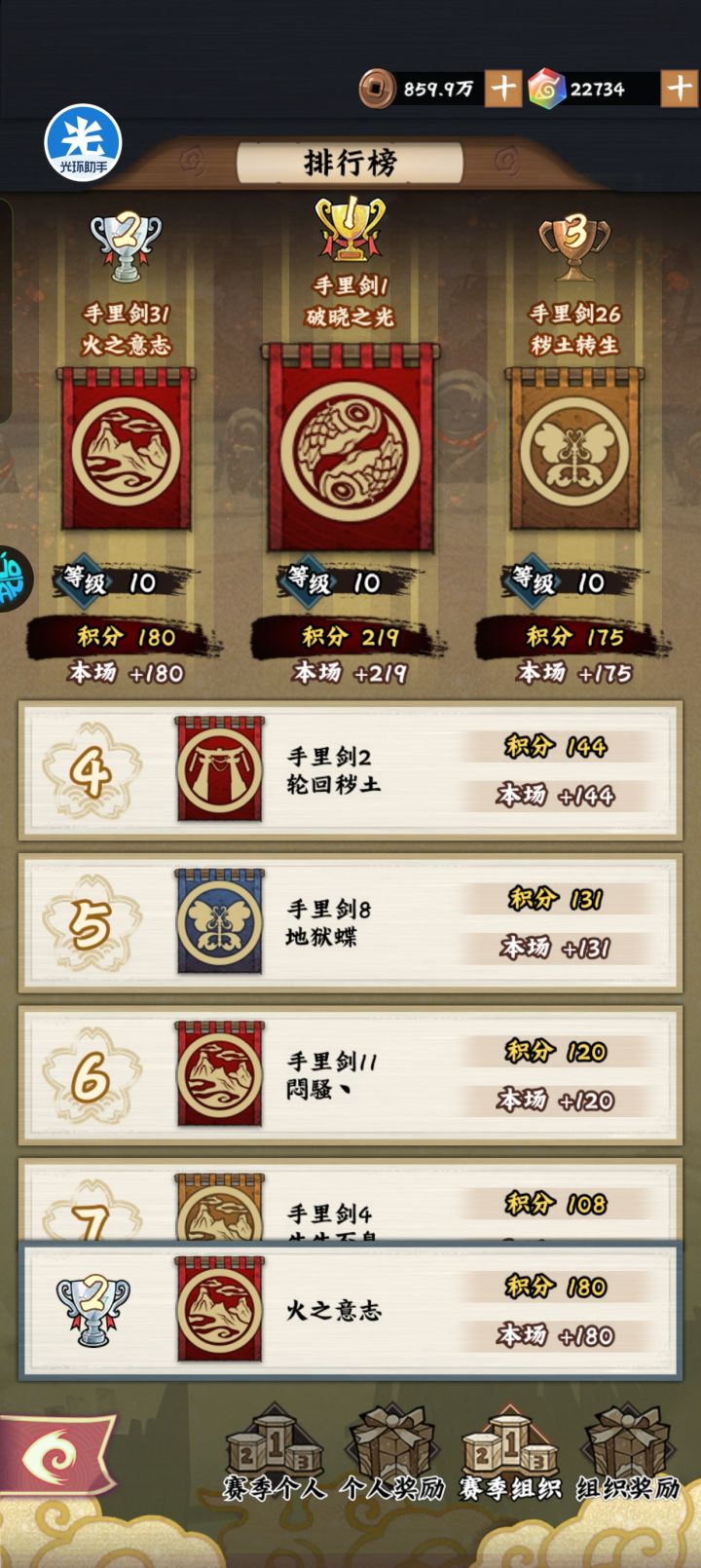Tap own 火之意志 rank row at bottom
This screenshot has height=1568, width=701.
350,1310
